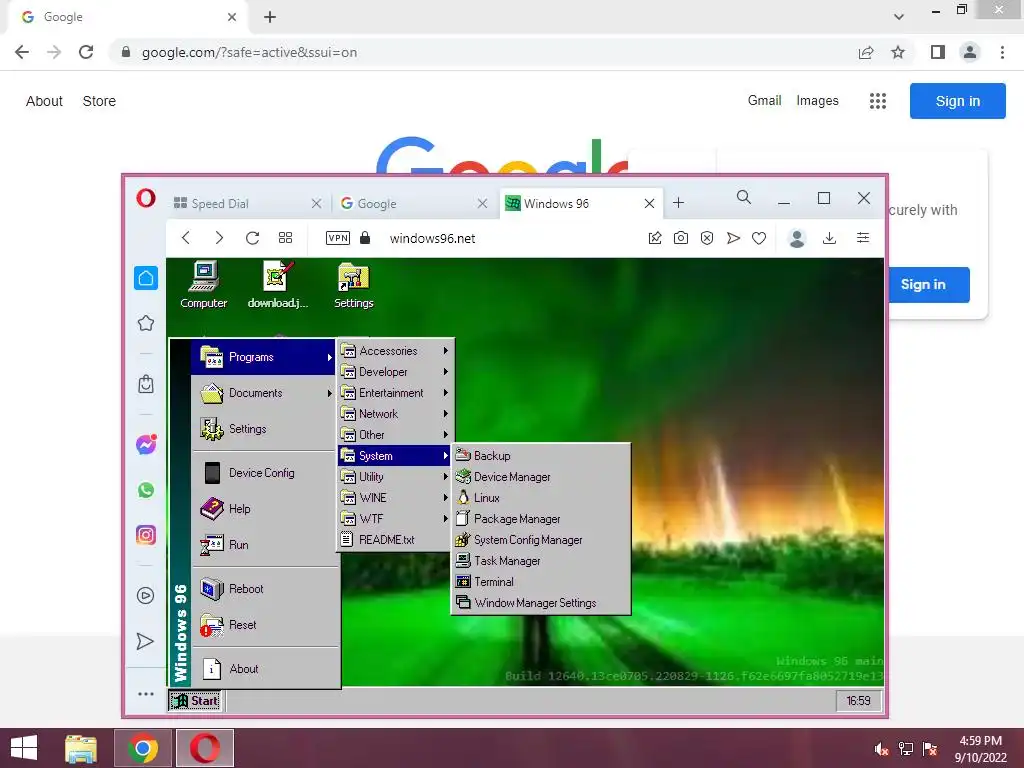Open Settings in the Start menu
The image size is (1024, 768).
264,429
